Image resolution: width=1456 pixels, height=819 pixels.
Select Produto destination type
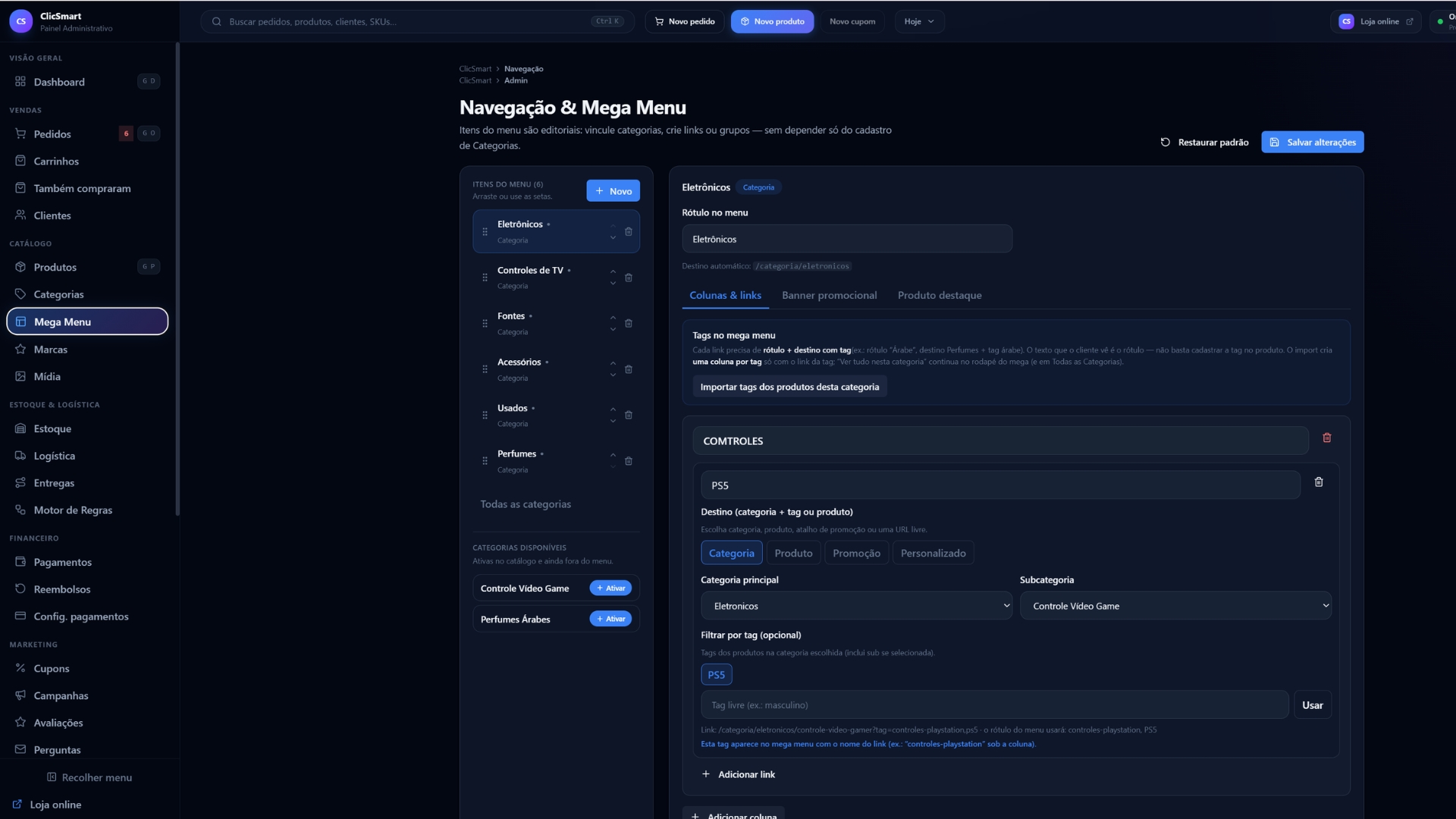(x=793, y=553)
